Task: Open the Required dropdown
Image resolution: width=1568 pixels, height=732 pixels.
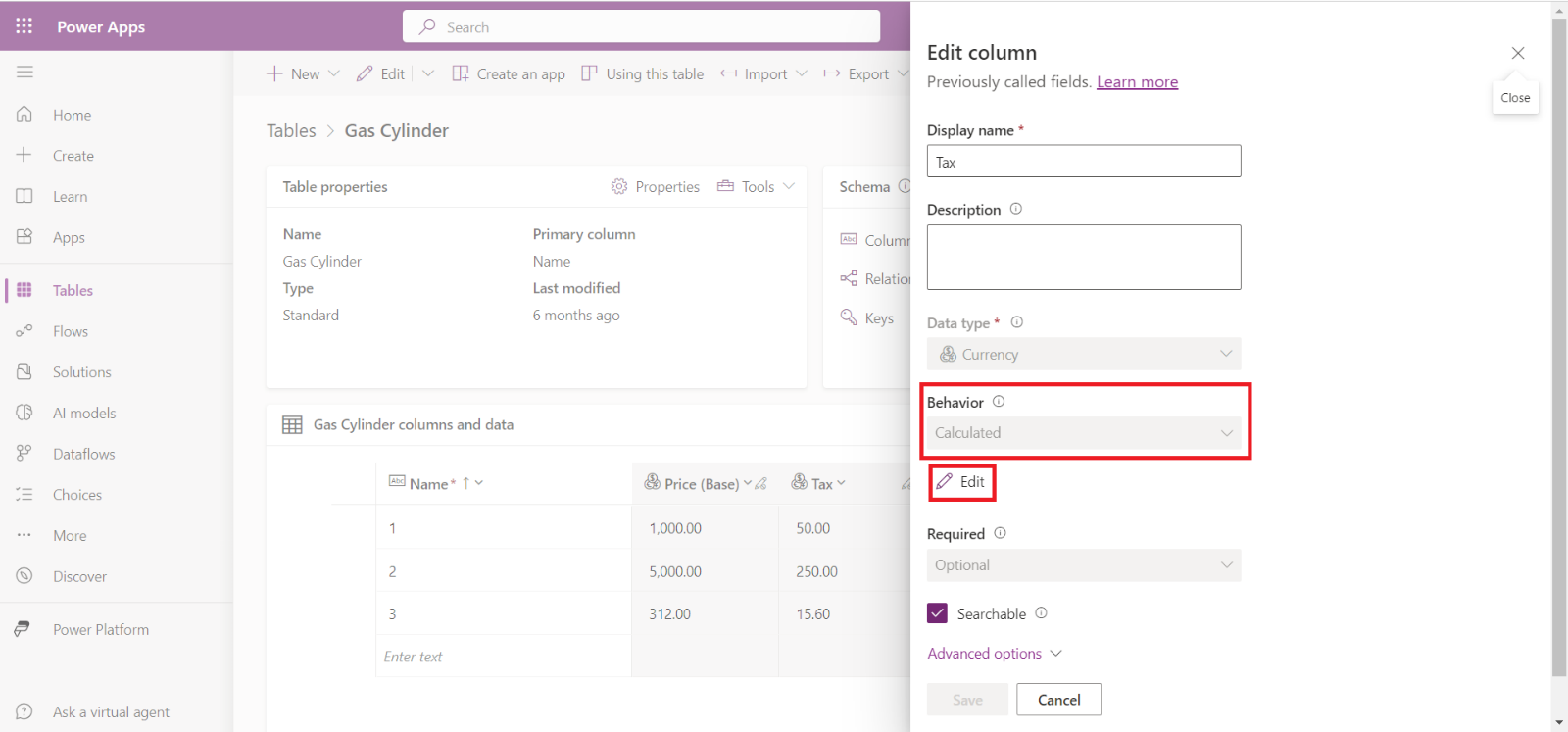Action: [1083, 565]
